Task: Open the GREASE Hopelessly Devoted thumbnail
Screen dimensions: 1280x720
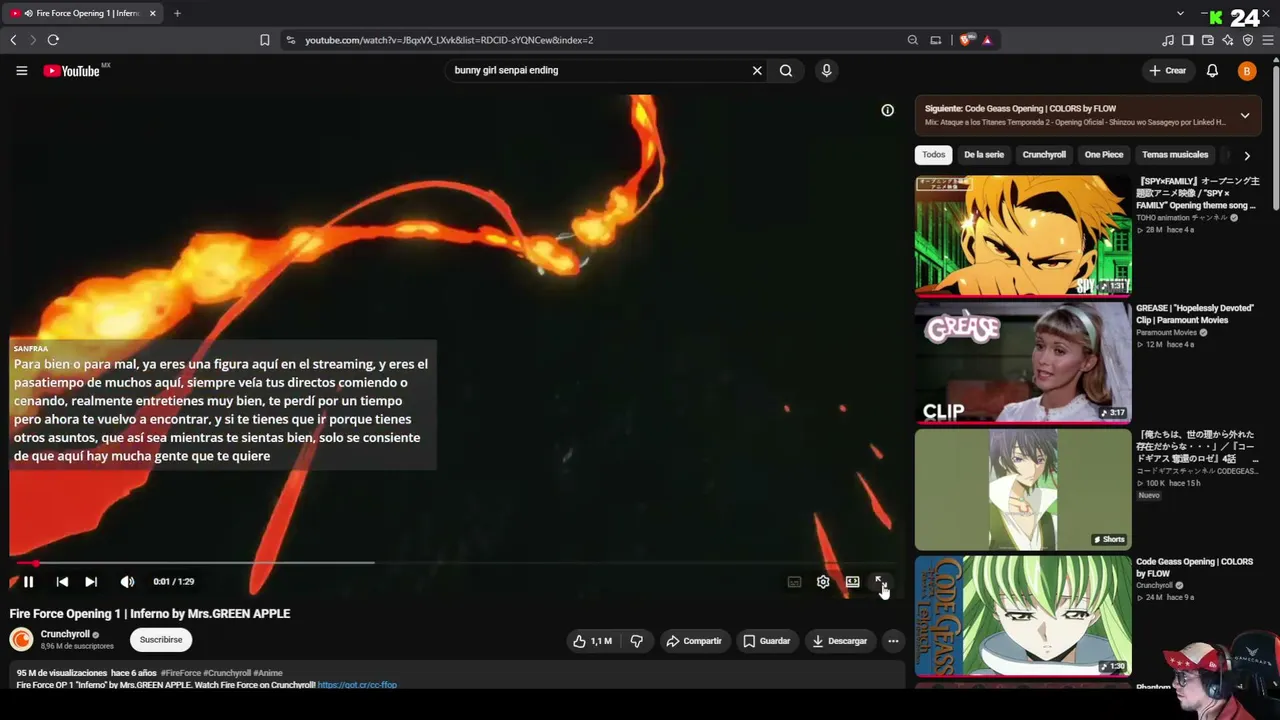Action: point(1023,363)
